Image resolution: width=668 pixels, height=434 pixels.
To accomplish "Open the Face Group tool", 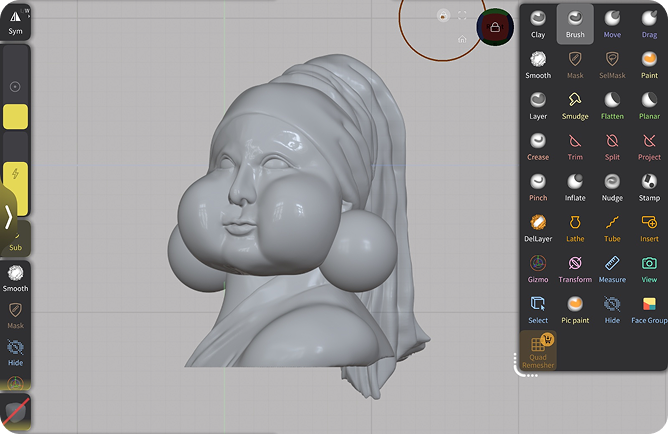I will click(x=649, y=309).
